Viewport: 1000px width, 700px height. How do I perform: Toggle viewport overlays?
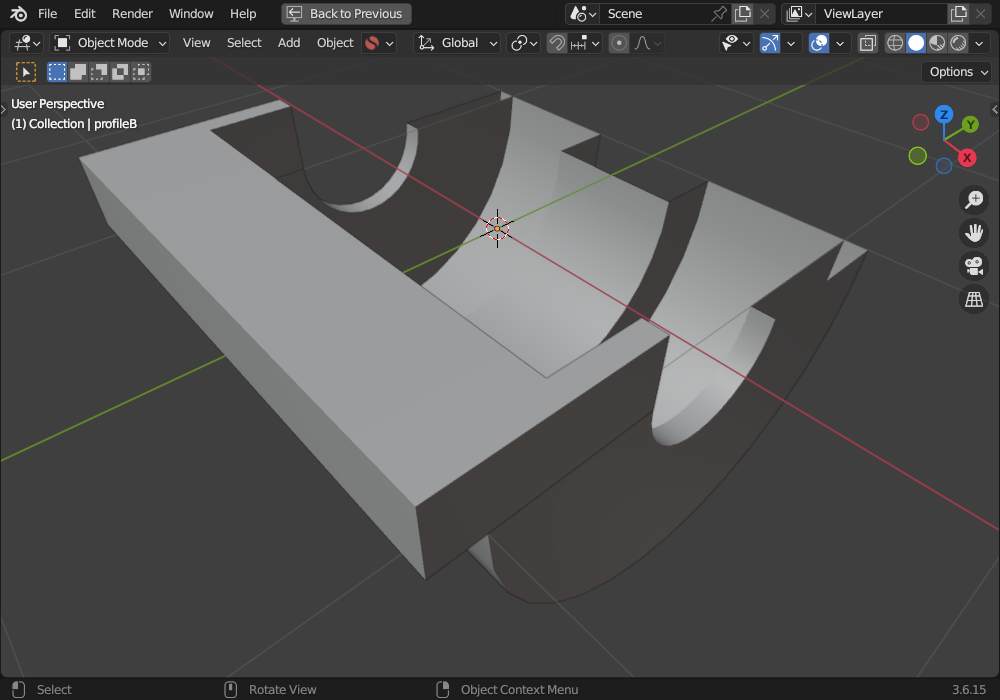(x=819, y=43)
